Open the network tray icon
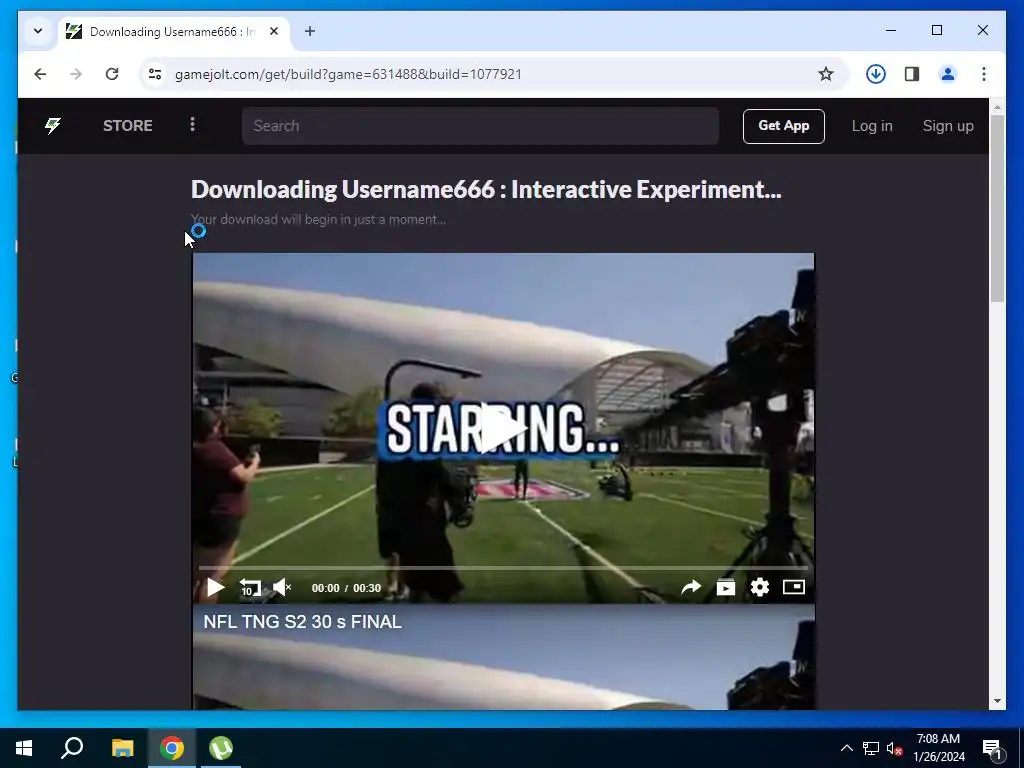The height and width of the screenshot is (768, 1024). point(871,748)
